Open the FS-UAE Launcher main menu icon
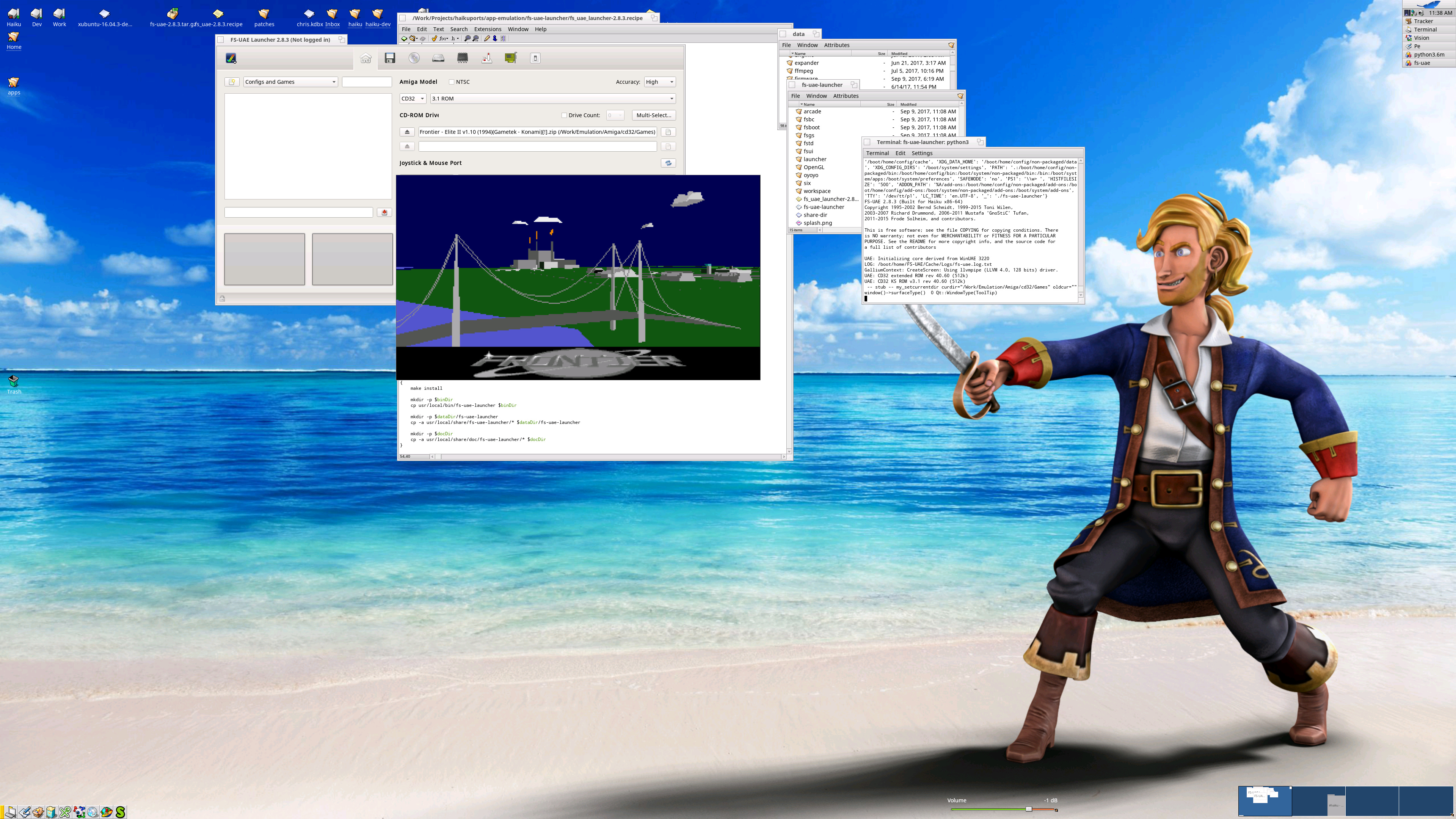This screenshot has height=819, width=1456. click(x=231, y=58)
